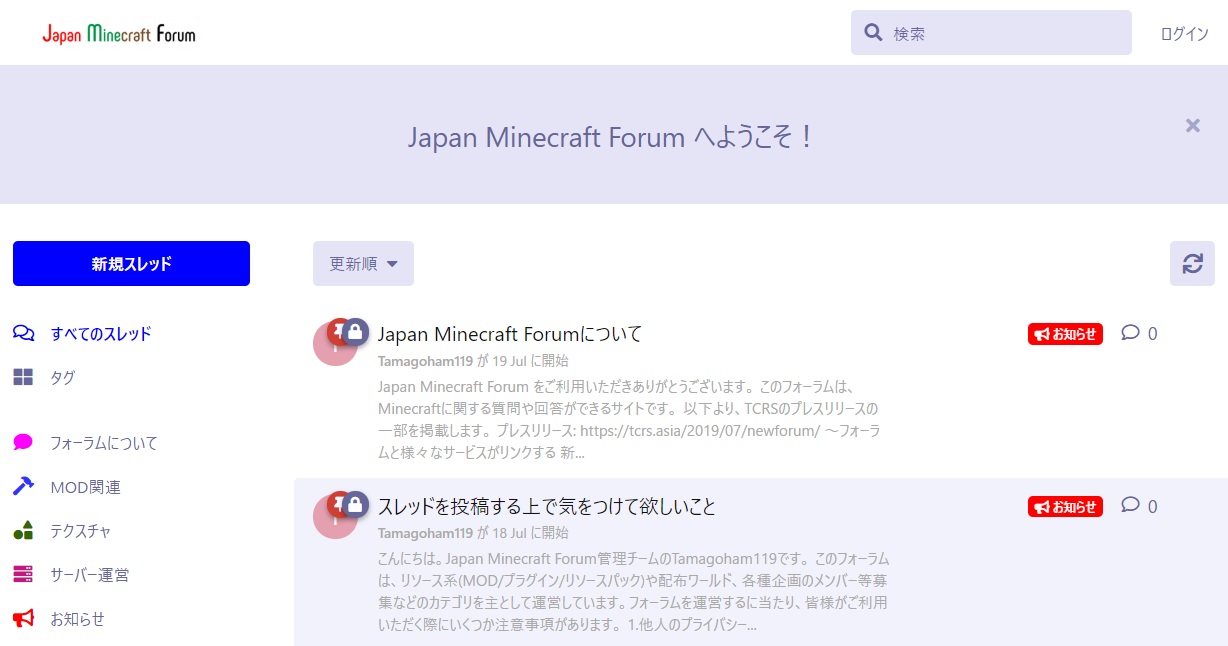Focus the 検索 search field
The width and height of the screenshot is (1228, 646).
[x=991, y=33]
